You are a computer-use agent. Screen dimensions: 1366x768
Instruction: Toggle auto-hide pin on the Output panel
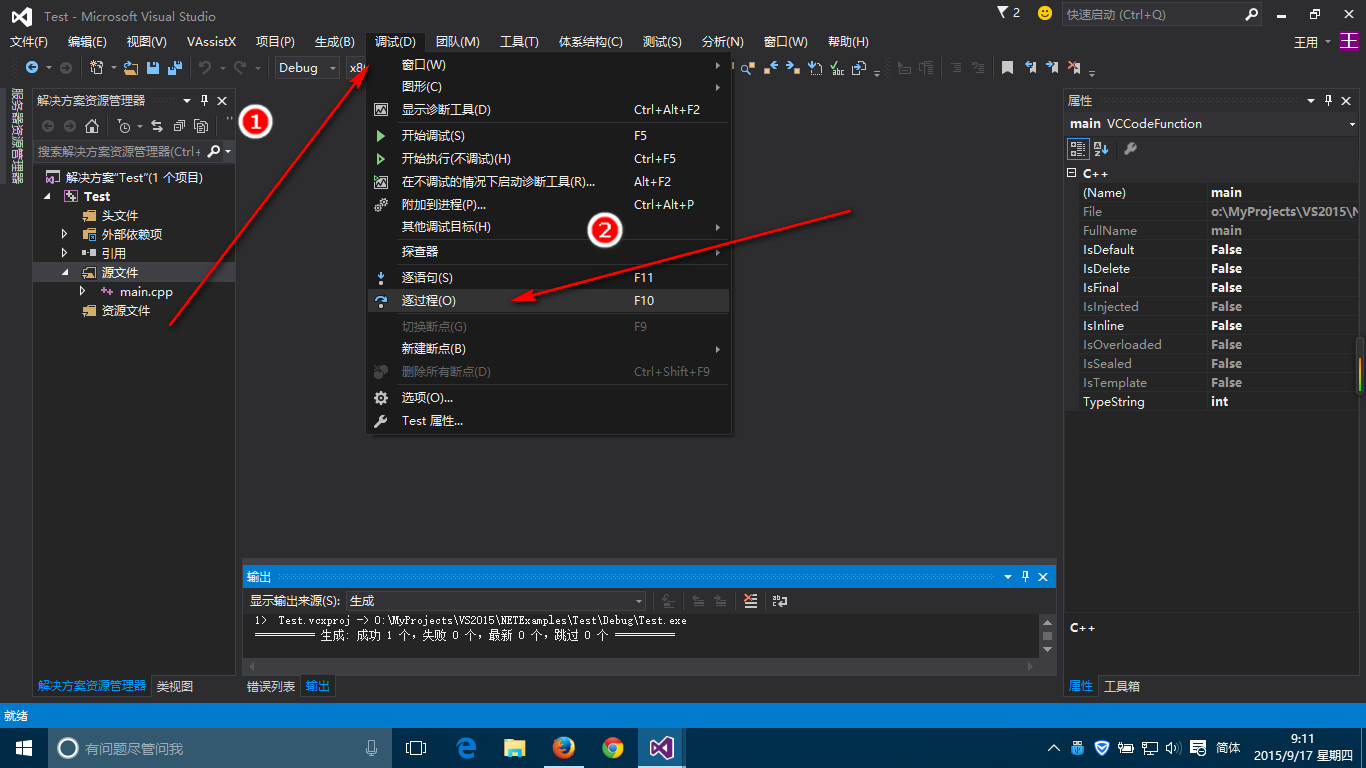point(1025,577)
